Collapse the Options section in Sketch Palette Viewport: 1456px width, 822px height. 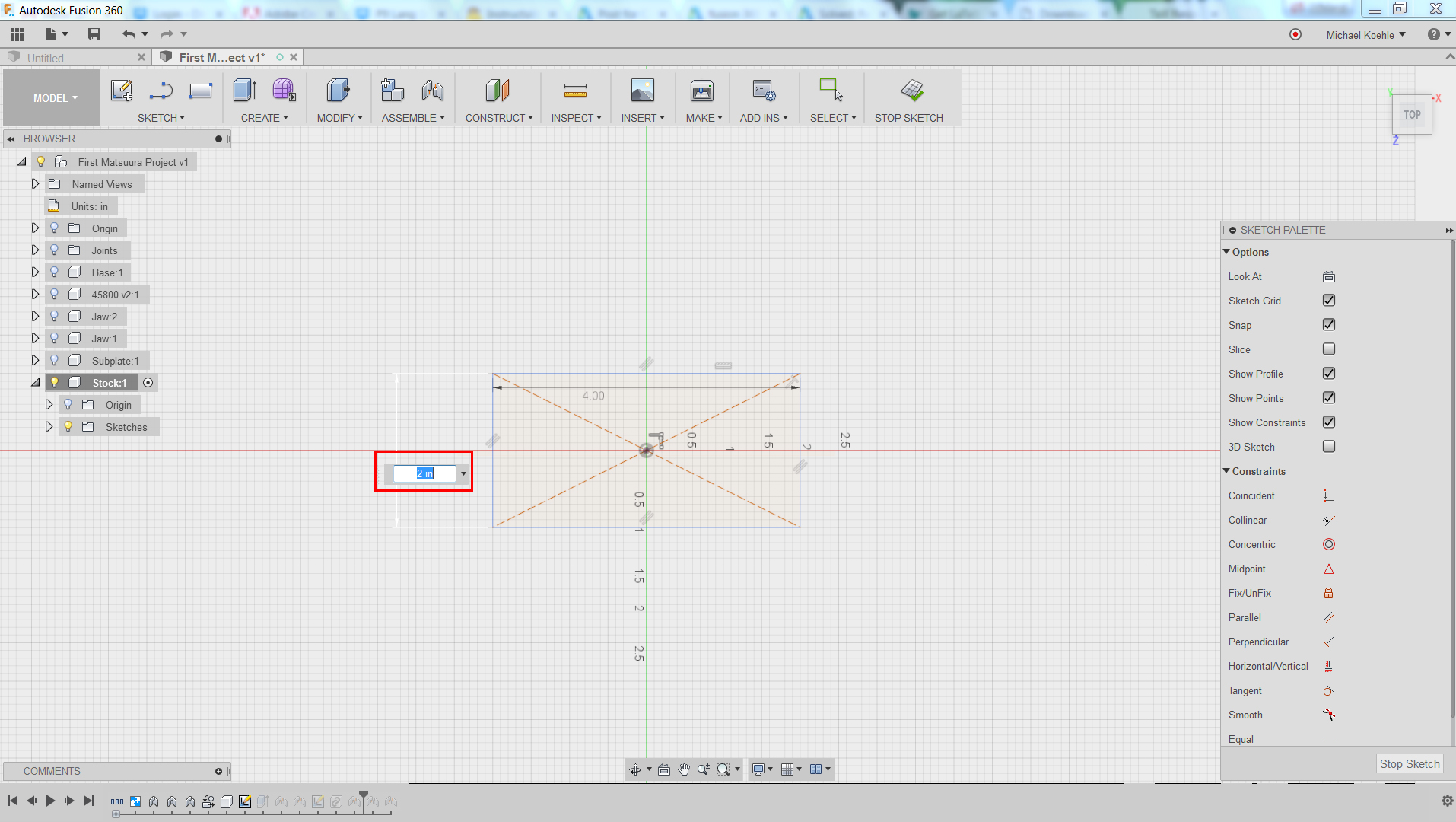click(x=1226, y=252)
